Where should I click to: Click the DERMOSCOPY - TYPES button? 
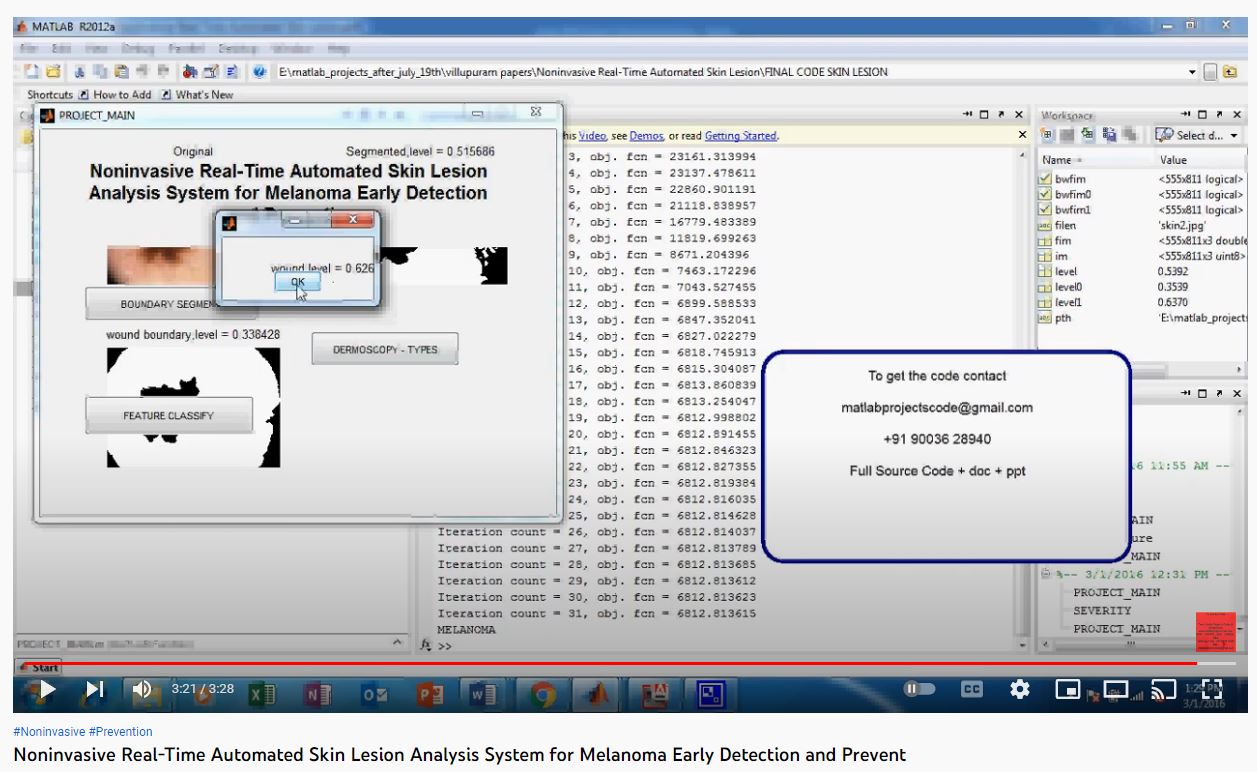[385, 350]
